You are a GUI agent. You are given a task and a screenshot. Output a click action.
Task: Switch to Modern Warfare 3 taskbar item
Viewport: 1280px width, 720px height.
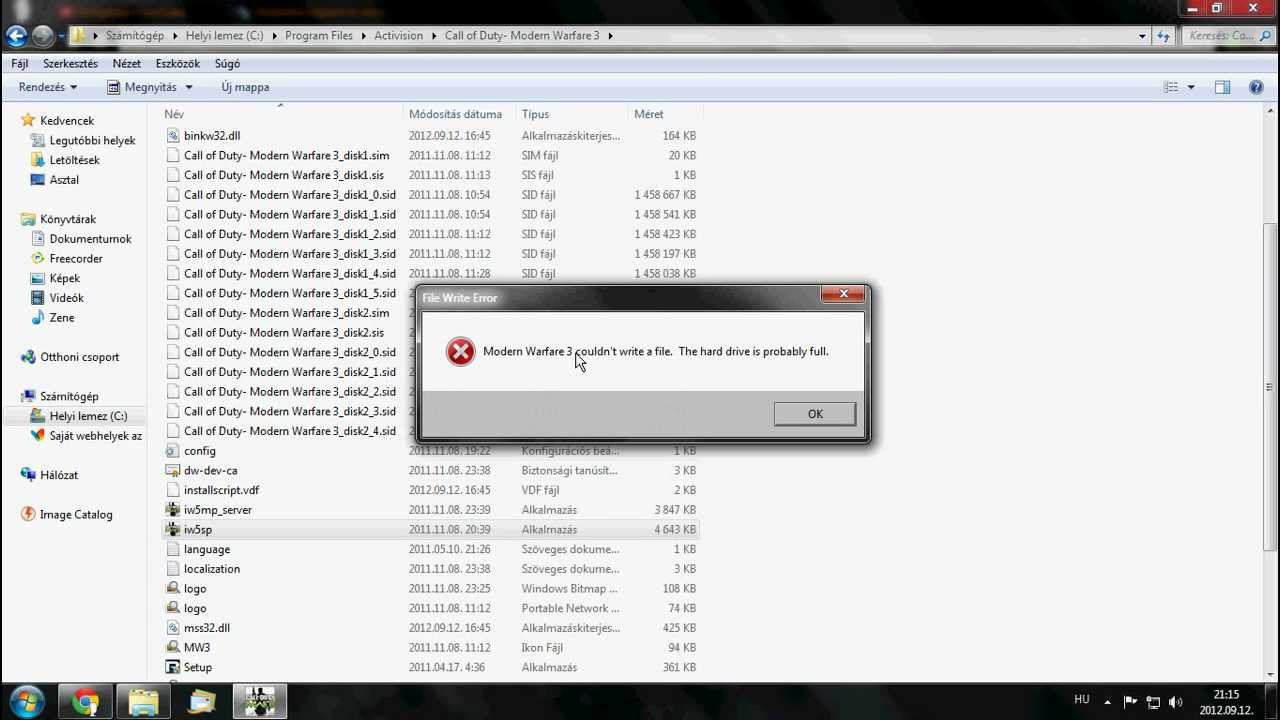coord(260,702)
